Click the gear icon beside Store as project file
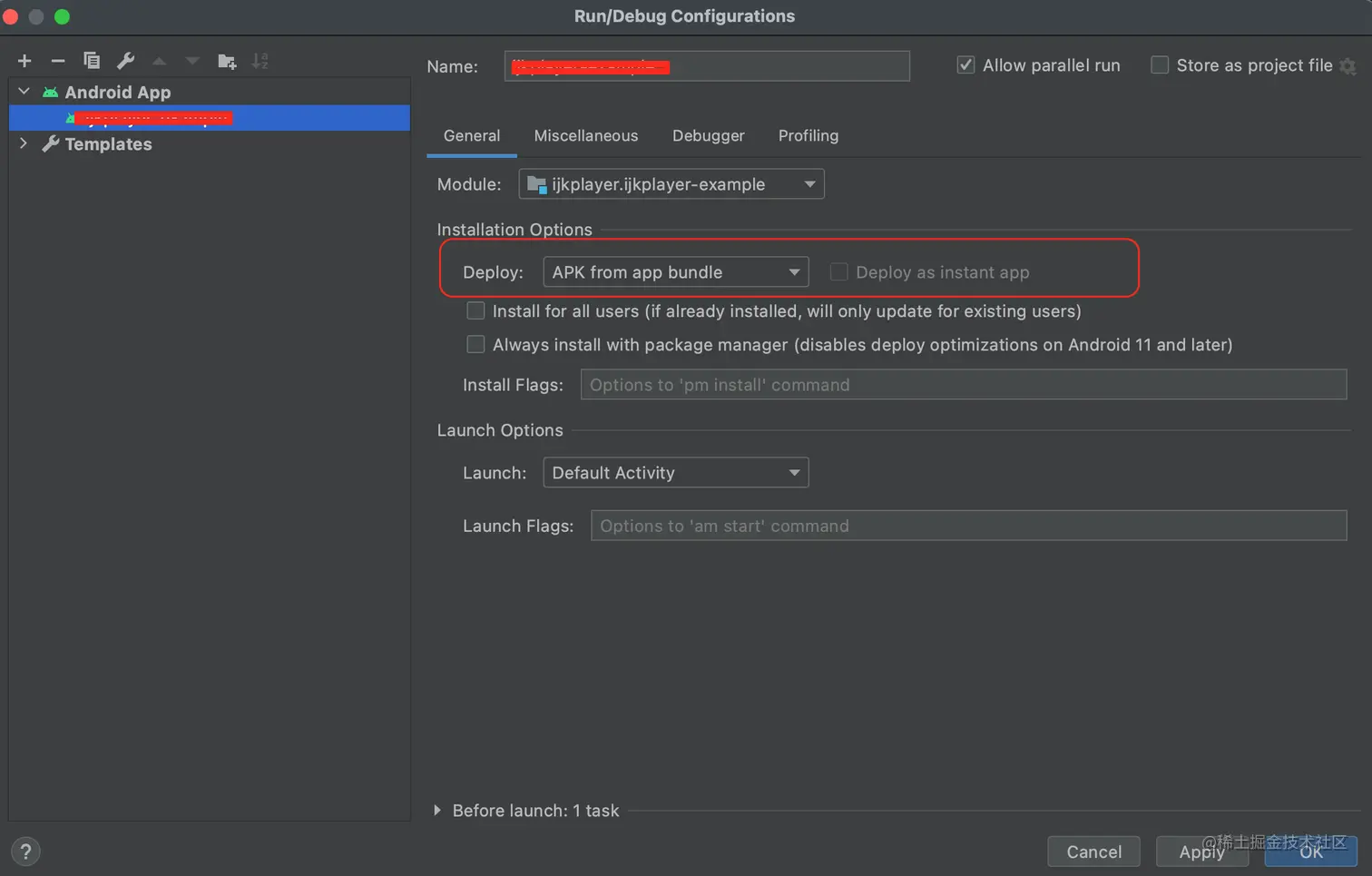Screen dimensions: 1372x876 coord(1348,66)
